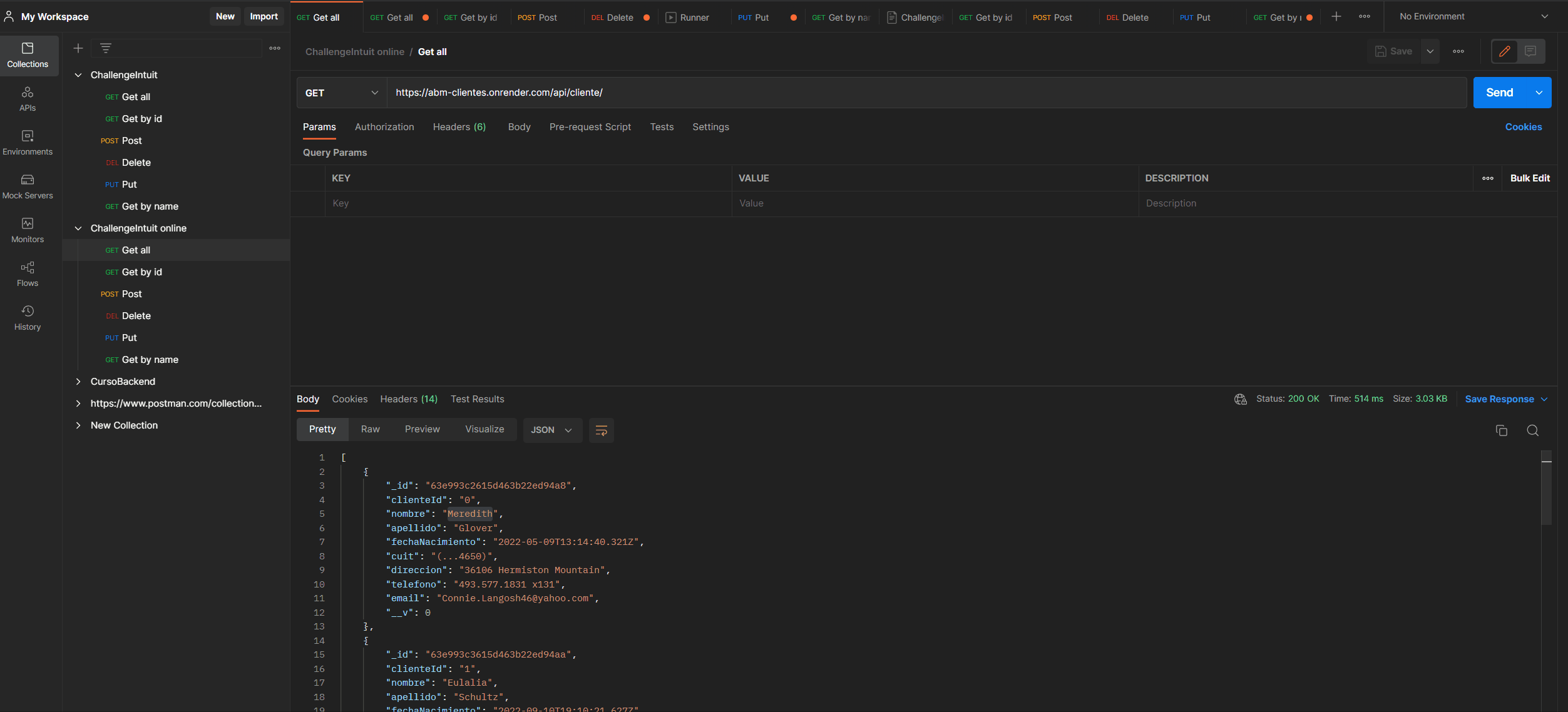Click the Cookies link
Screen dimensions: 1568x712
1523,127
